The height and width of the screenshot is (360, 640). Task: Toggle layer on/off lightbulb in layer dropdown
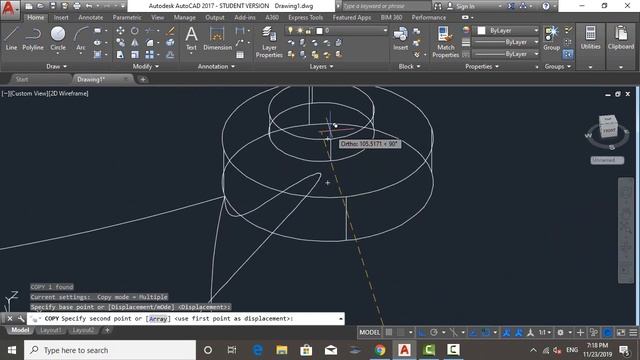point(290,31)
